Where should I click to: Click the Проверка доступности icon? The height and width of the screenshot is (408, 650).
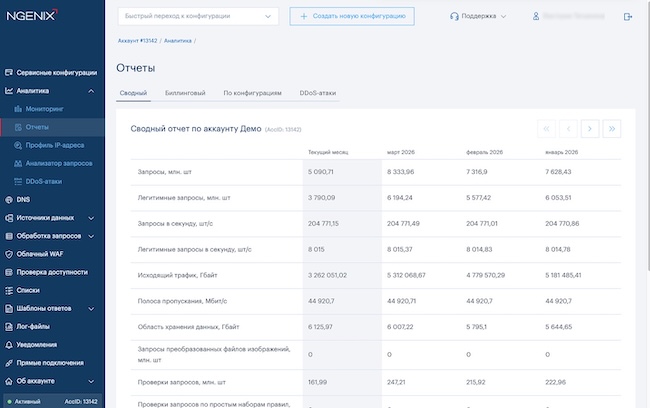[9, 272]
